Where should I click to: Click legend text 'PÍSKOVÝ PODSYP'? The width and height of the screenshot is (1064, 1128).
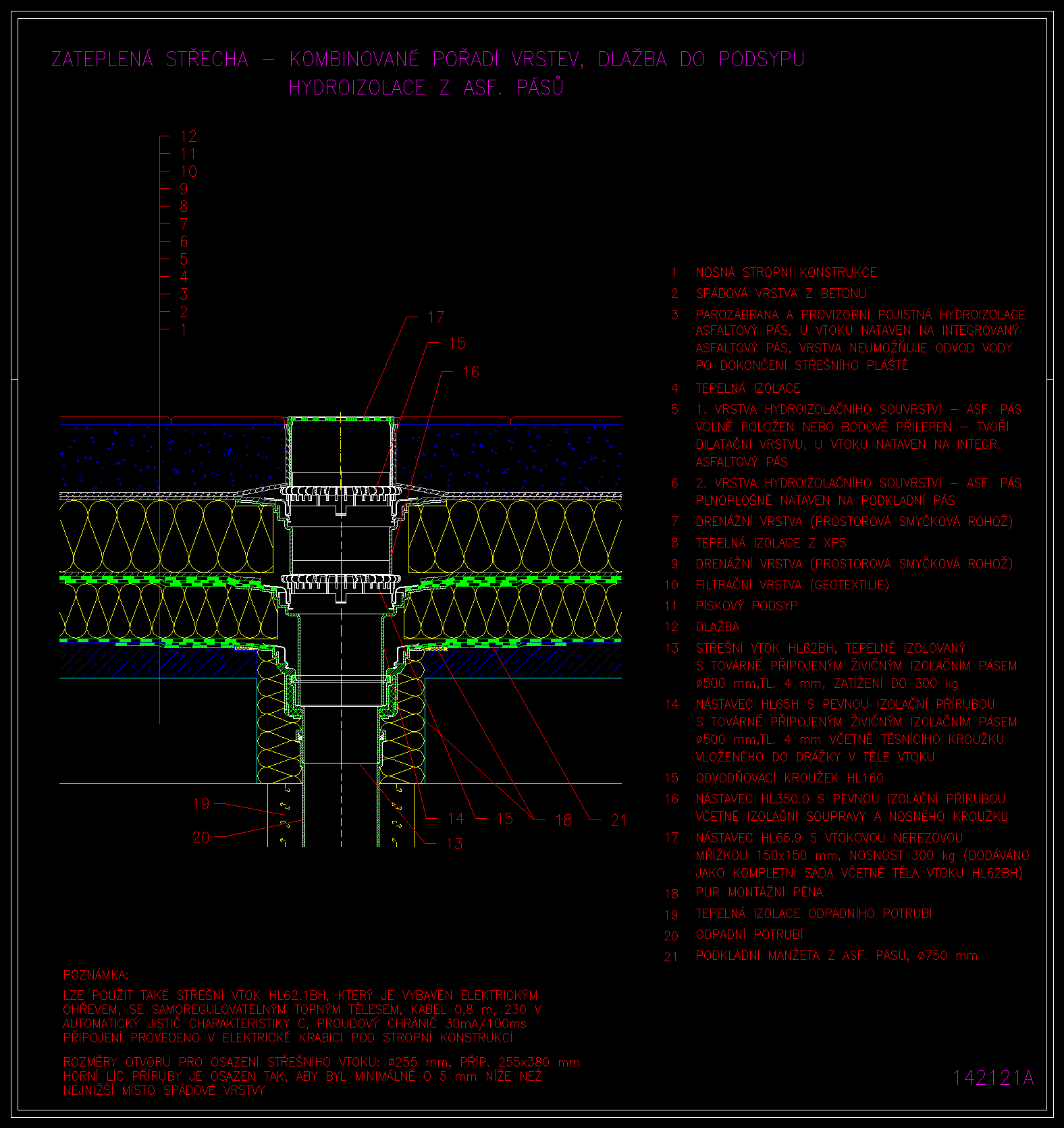click(x=747, y=606)
